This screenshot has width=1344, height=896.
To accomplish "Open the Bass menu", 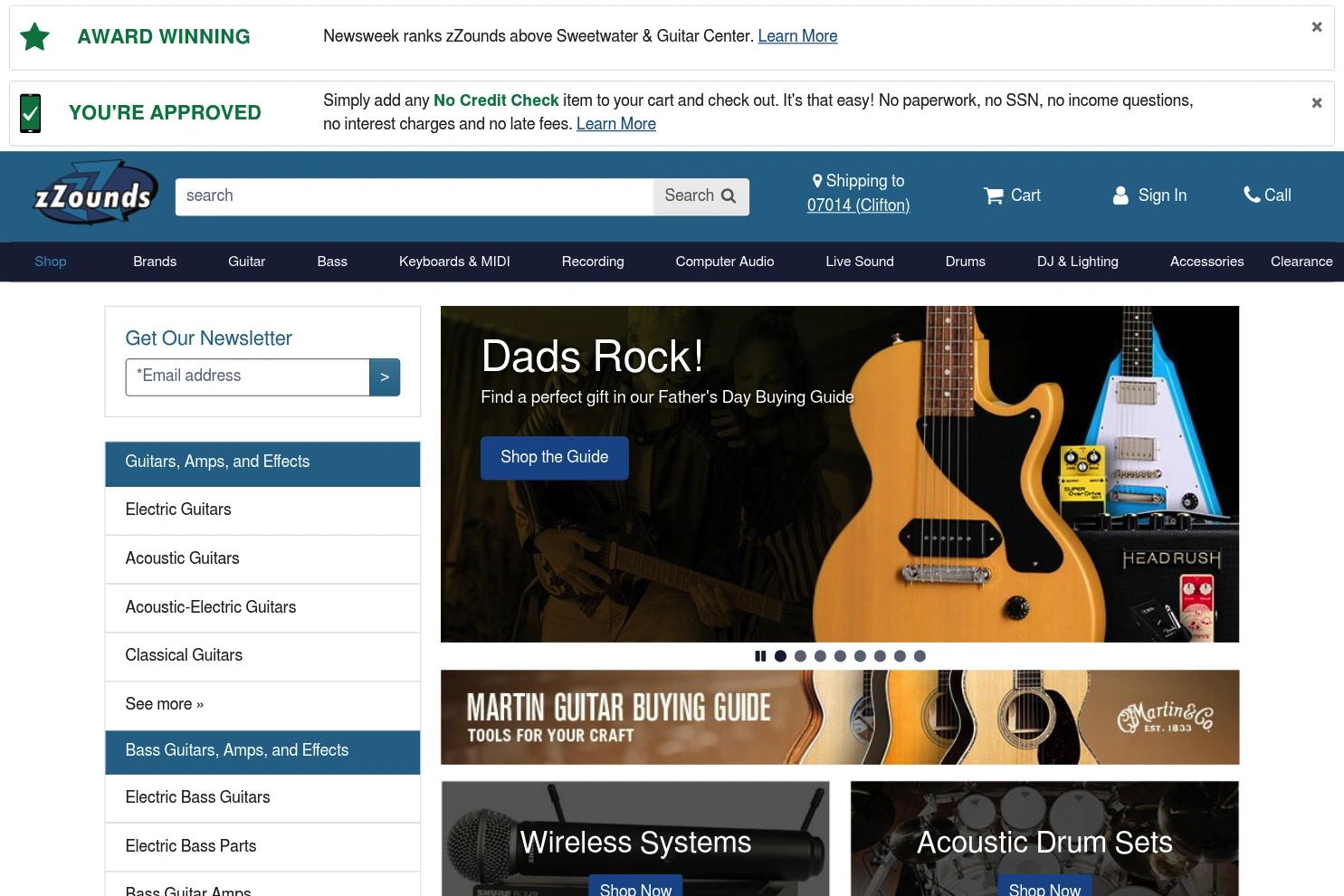I will point(332,262).
